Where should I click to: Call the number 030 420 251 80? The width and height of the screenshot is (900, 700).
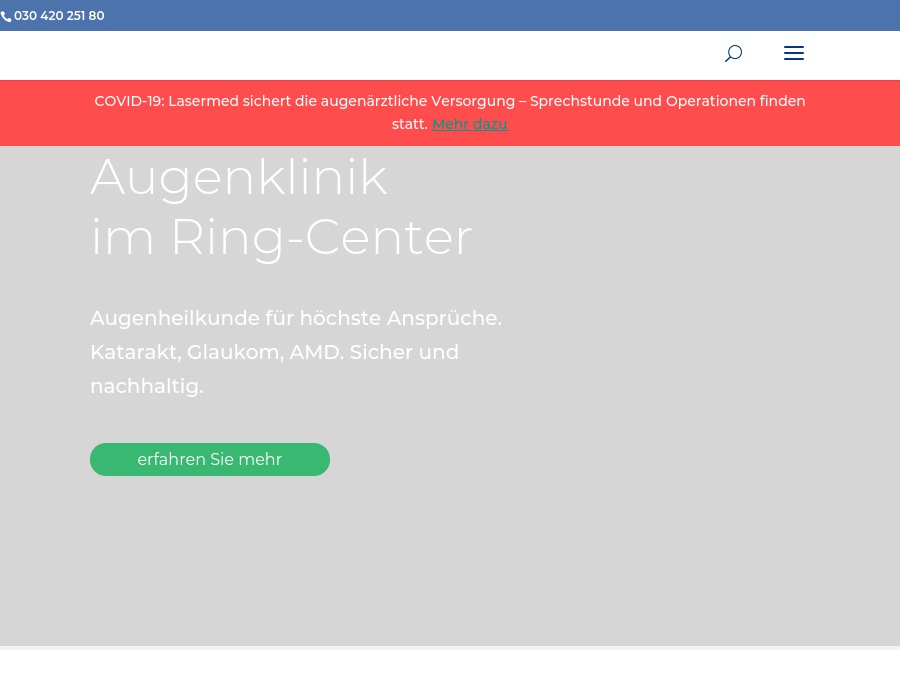pos(59,15)
